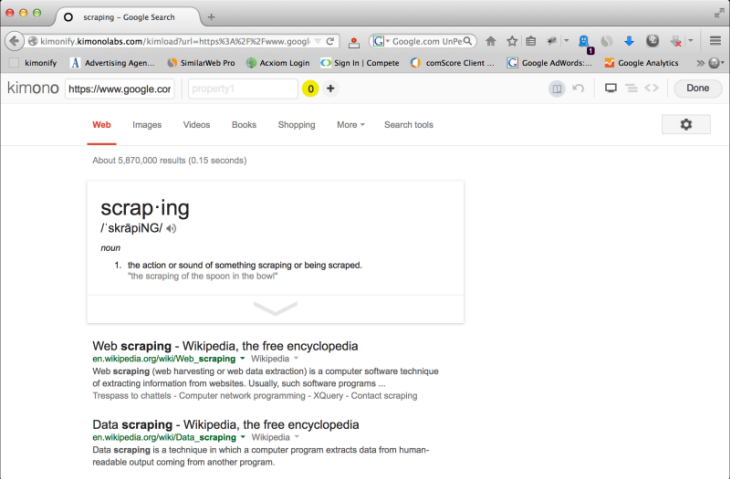Image resolution: width=730 pixels, height=479 pixels.
Task: Expand the definition card down chevron
Action: click(x=275, y=309)
